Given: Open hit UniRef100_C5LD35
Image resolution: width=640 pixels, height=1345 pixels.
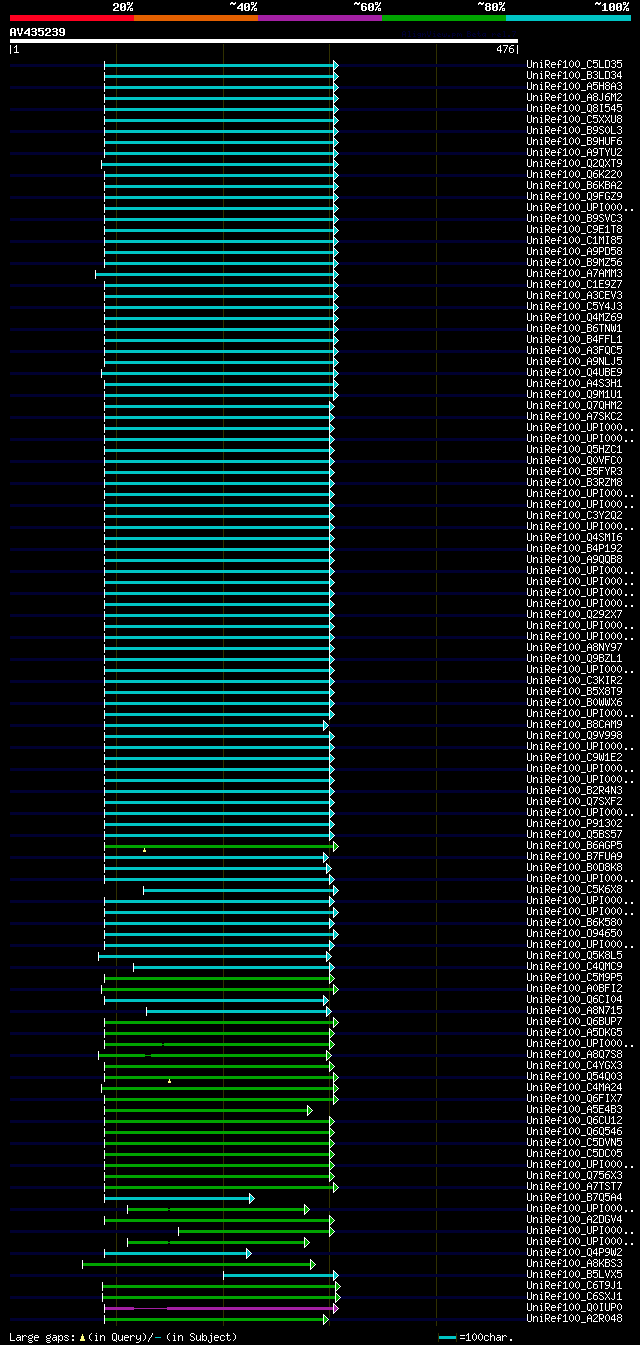Looking at the screenshot, I should [574, 65].
